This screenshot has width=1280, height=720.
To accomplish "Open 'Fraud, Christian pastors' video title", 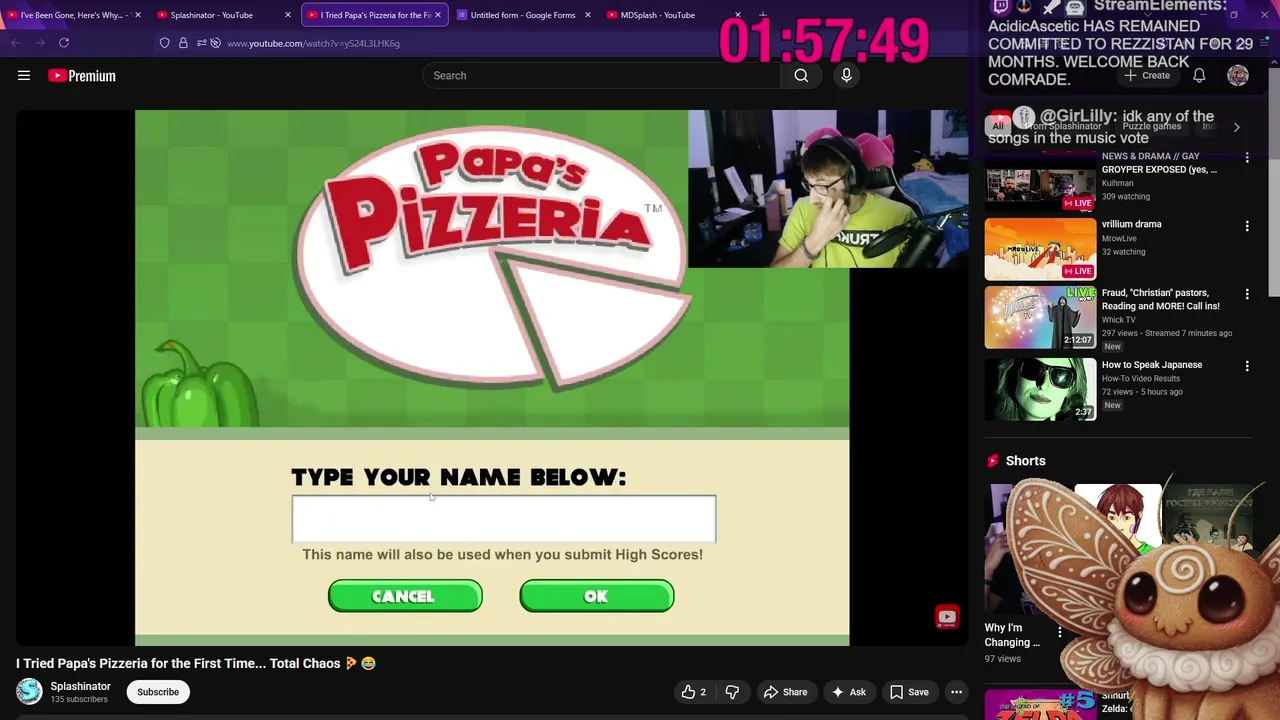I will (1161, 299).
